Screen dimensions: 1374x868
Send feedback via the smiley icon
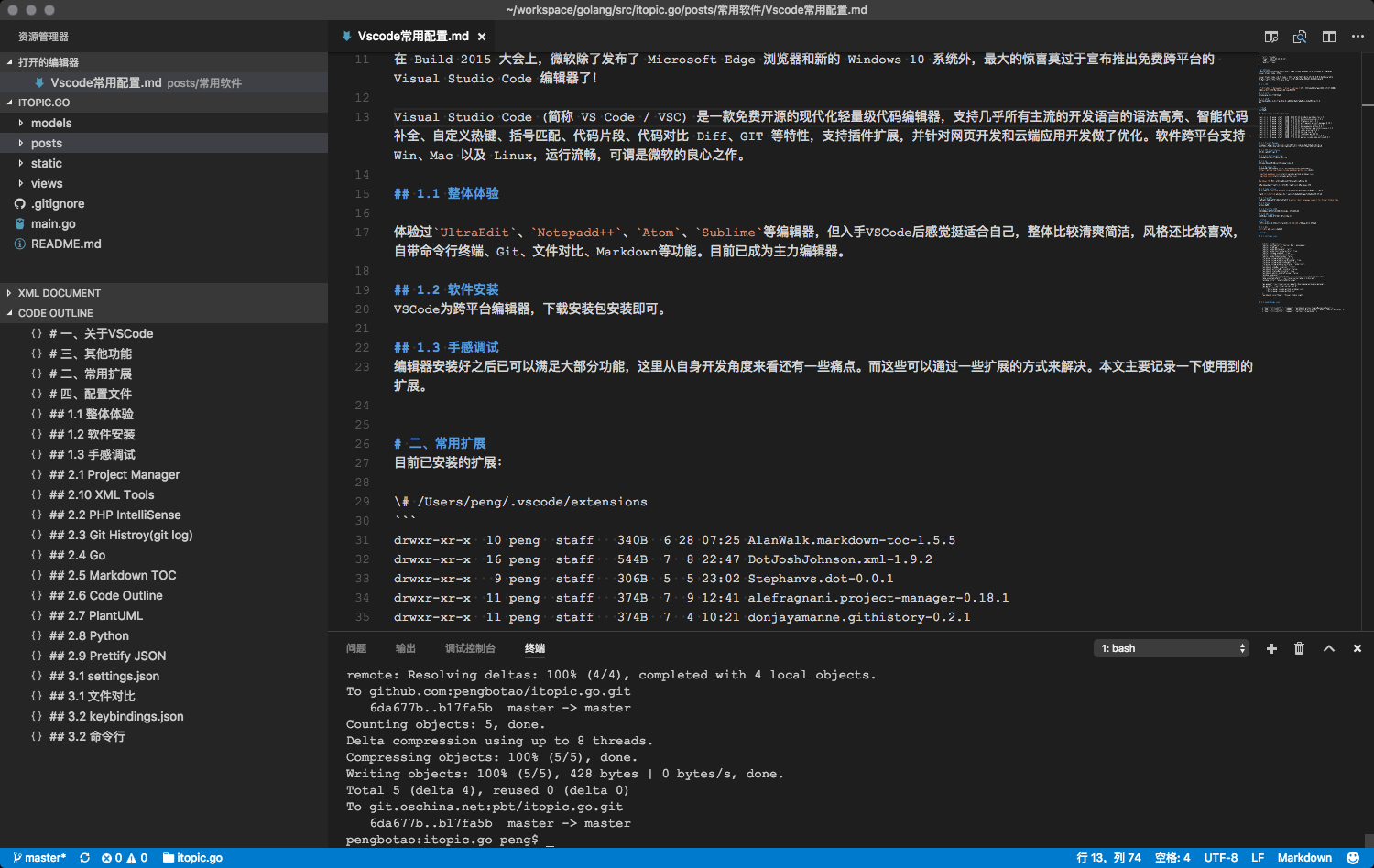(1353, 858)
